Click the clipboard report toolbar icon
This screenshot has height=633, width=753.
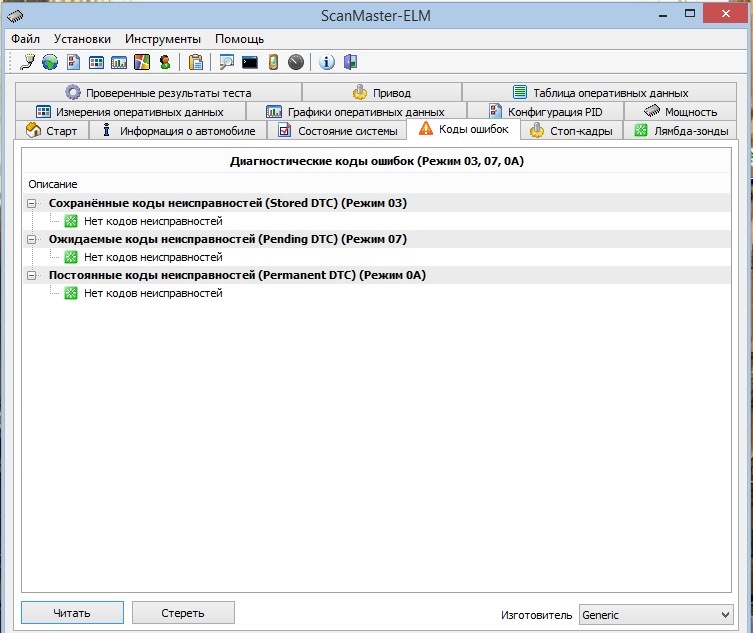[196, 62]
